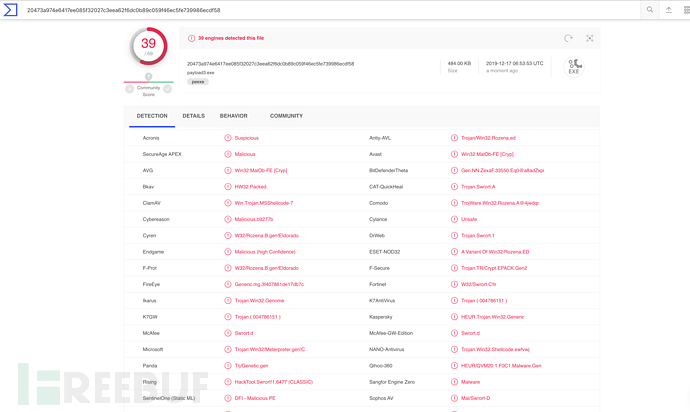Click warning icon beside Kaspersky HEUR detection

click(x=454, y=317)
